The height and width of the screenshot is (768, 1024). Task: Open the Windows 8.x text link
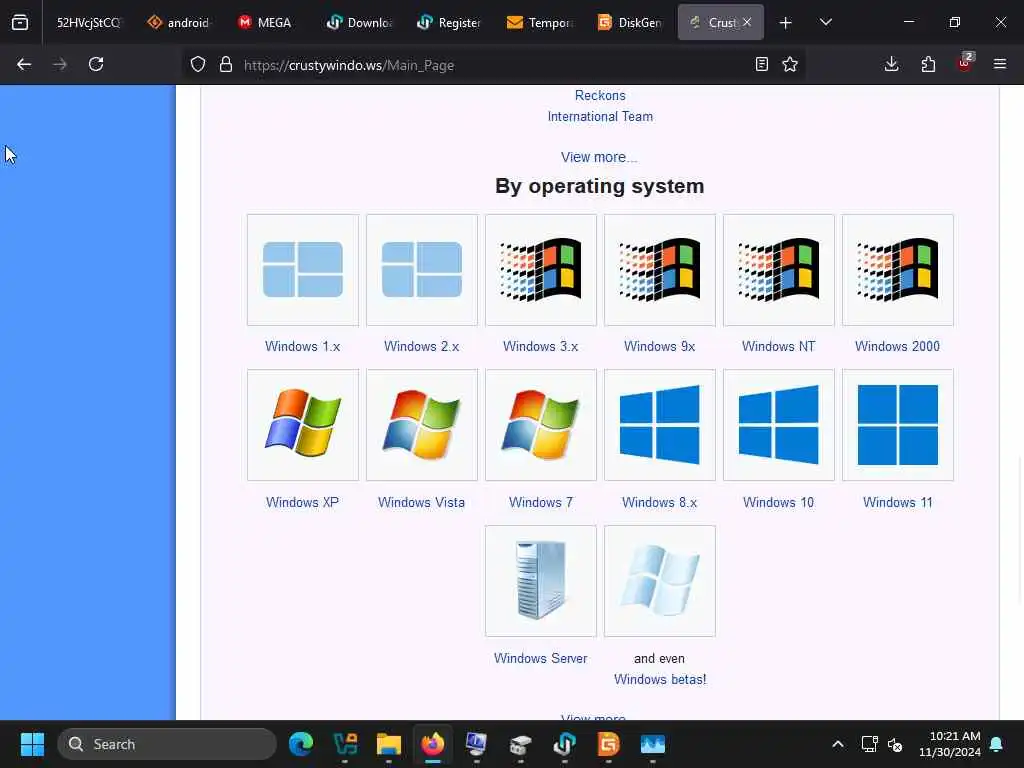660,502
